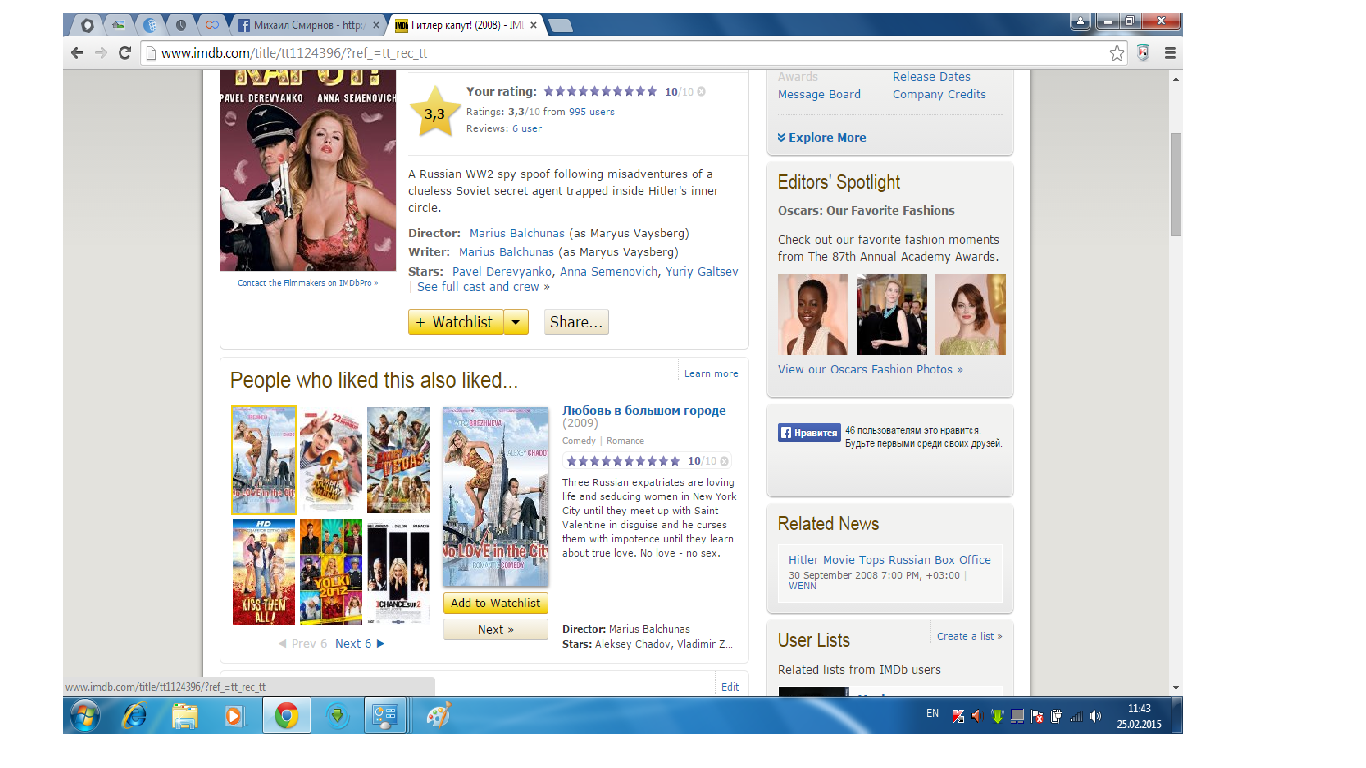Click the WENN news source link
The image size is (1366, 768).
click(802, 586)
